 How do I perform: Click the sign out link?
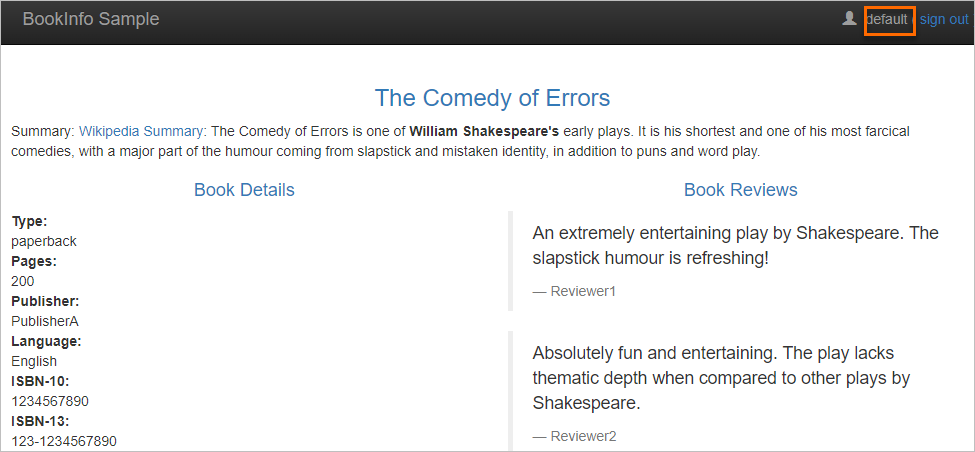point(943,20)
